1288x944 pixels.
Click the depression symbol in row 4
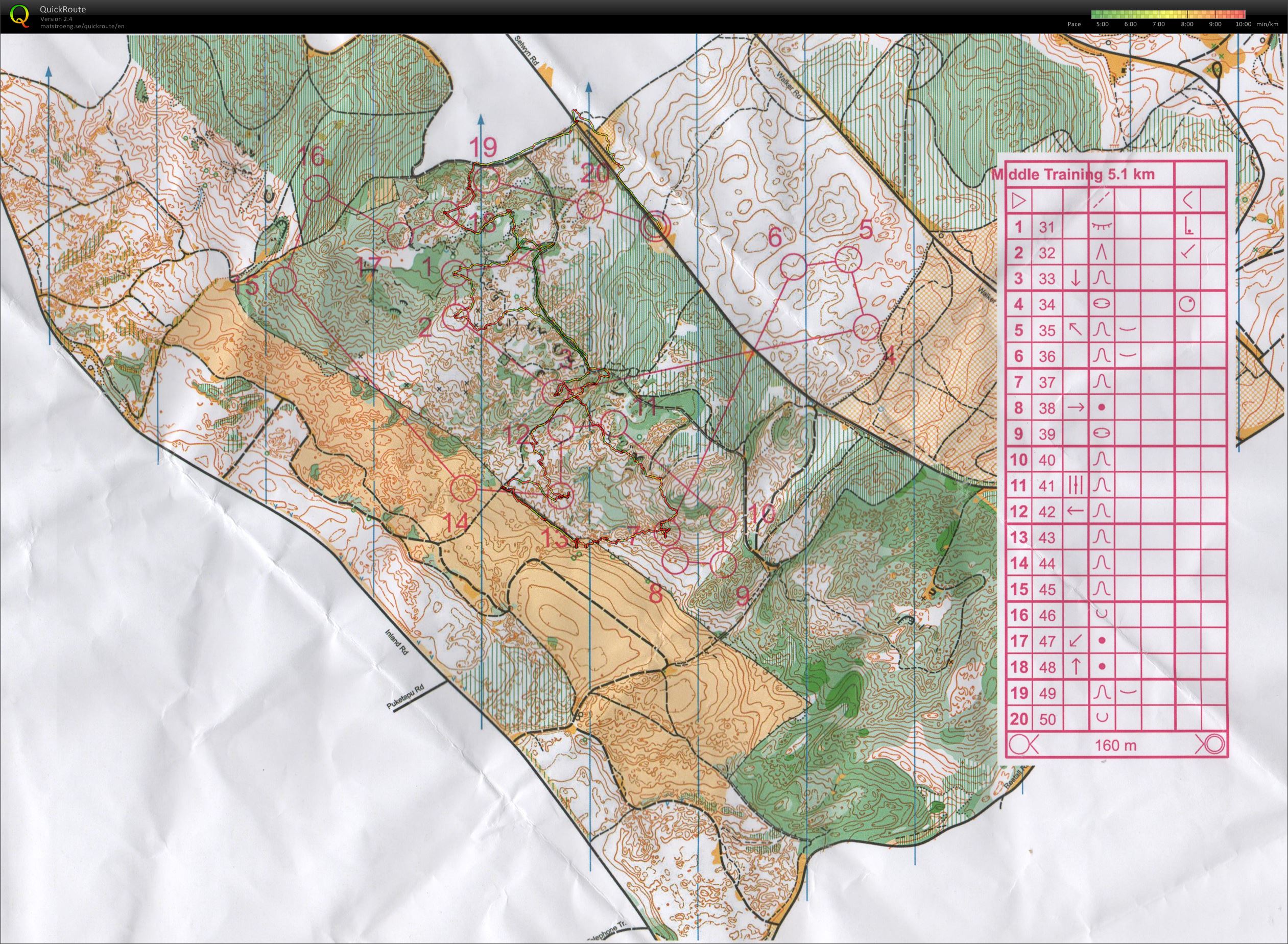[x=1102, y=305]
